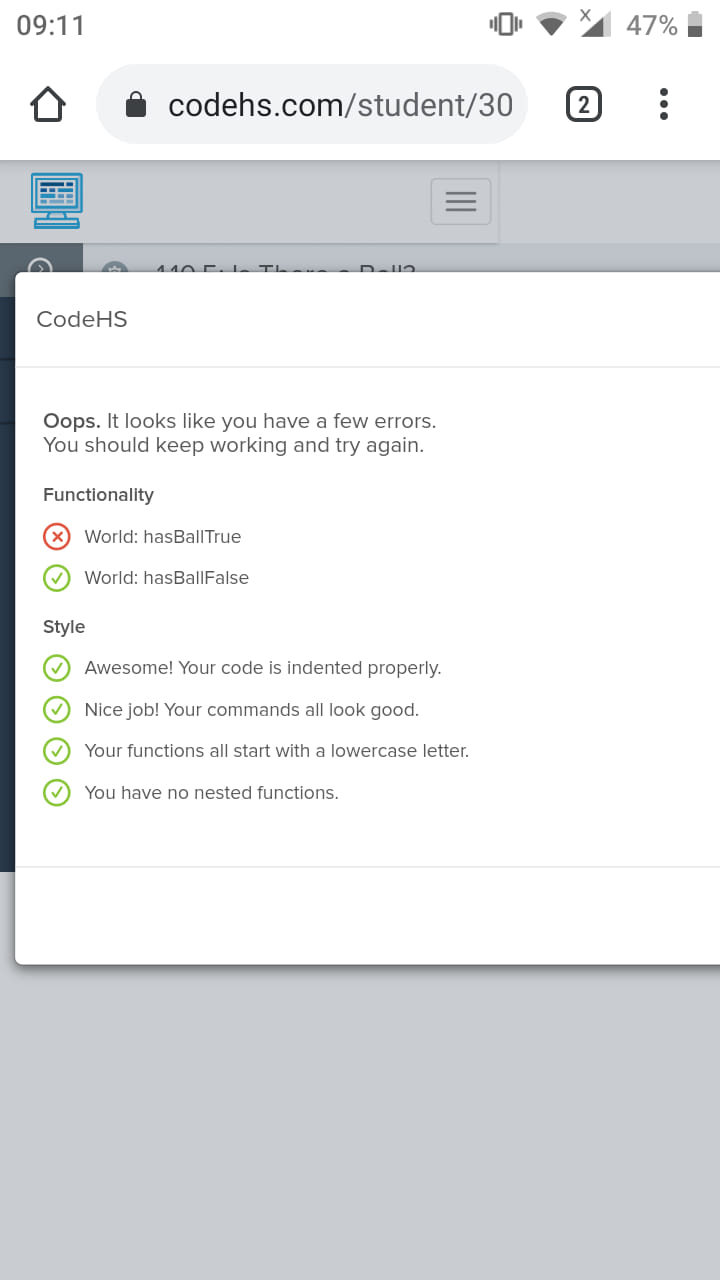Click the CodeHS computer logo
Image resolution: width=720 pixels, height=1280 pixels.
click(57, 200)
